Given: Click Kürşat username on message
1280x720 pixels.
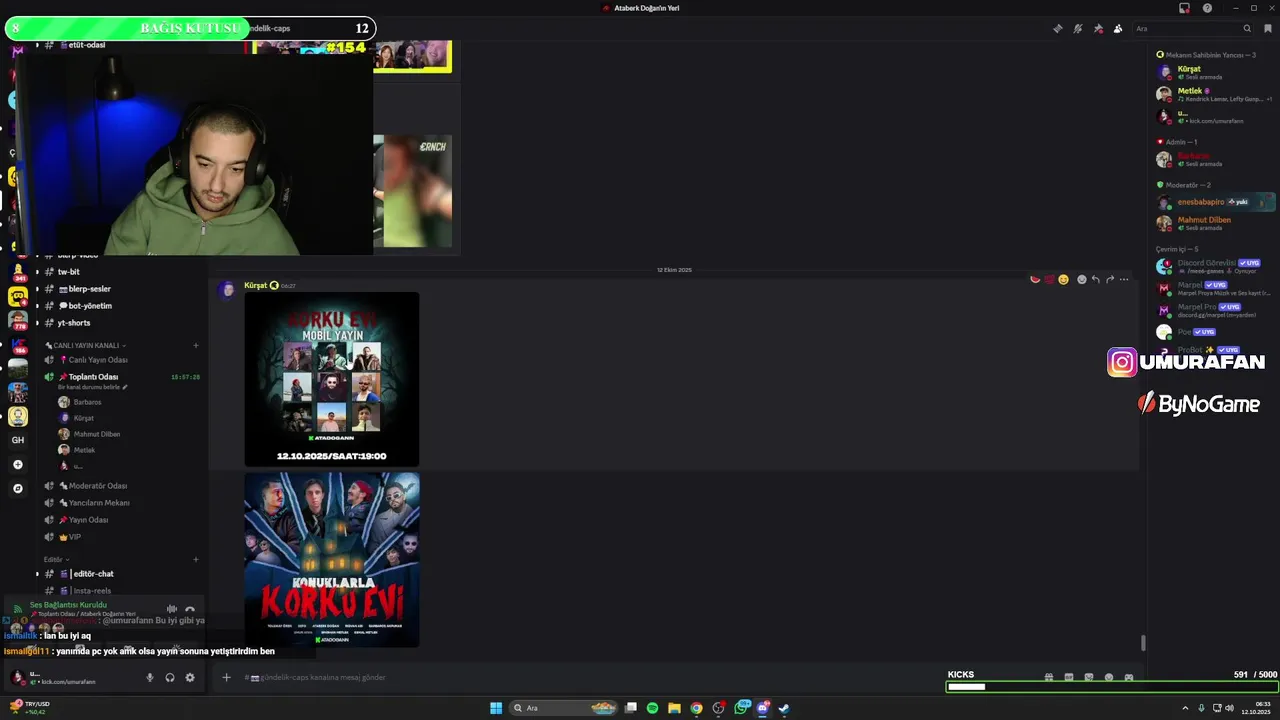Looking at the screenshot, I should point(256,286).
